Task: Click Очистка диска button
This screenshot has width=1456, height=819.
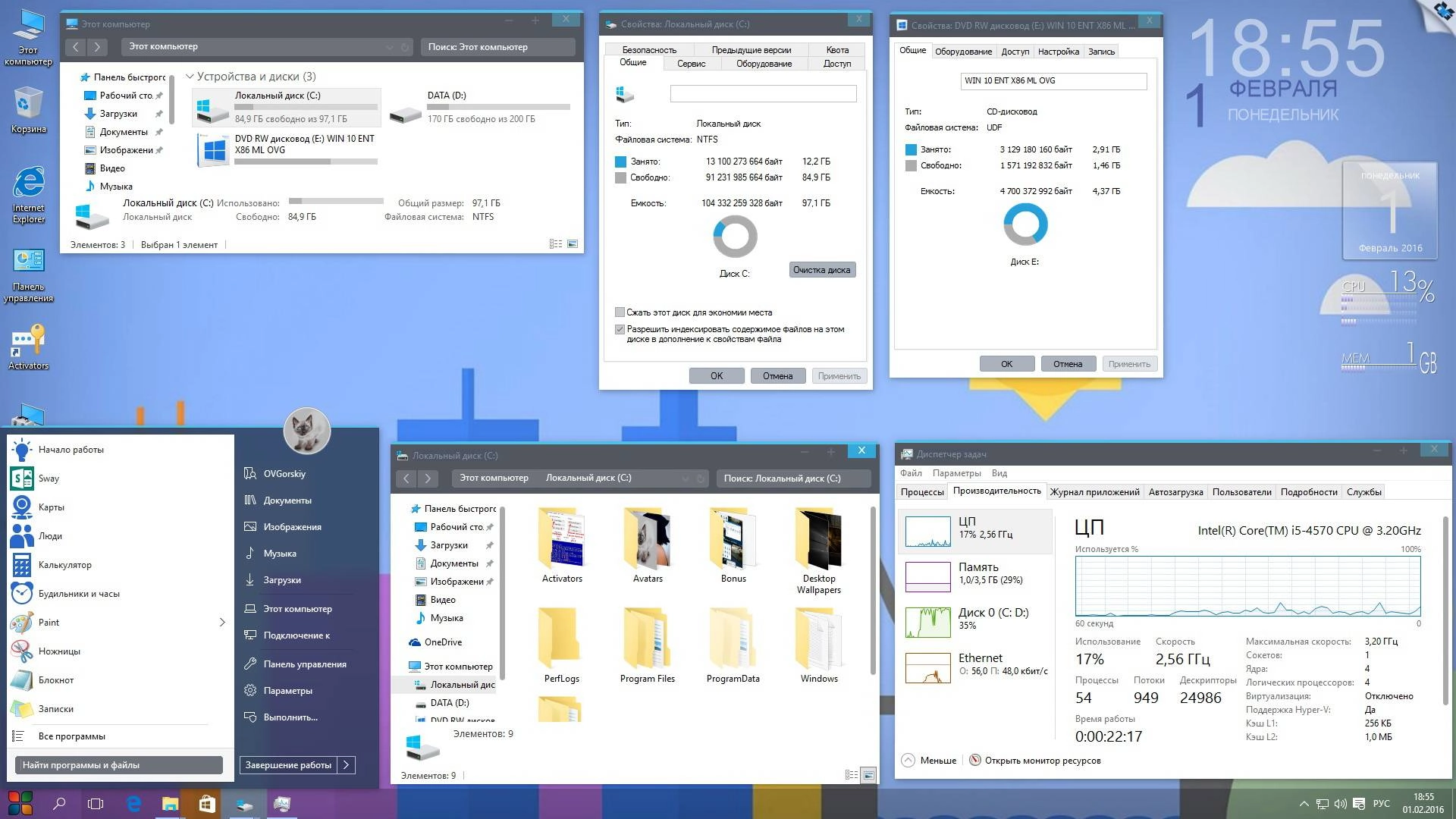Action: point(822,270)
